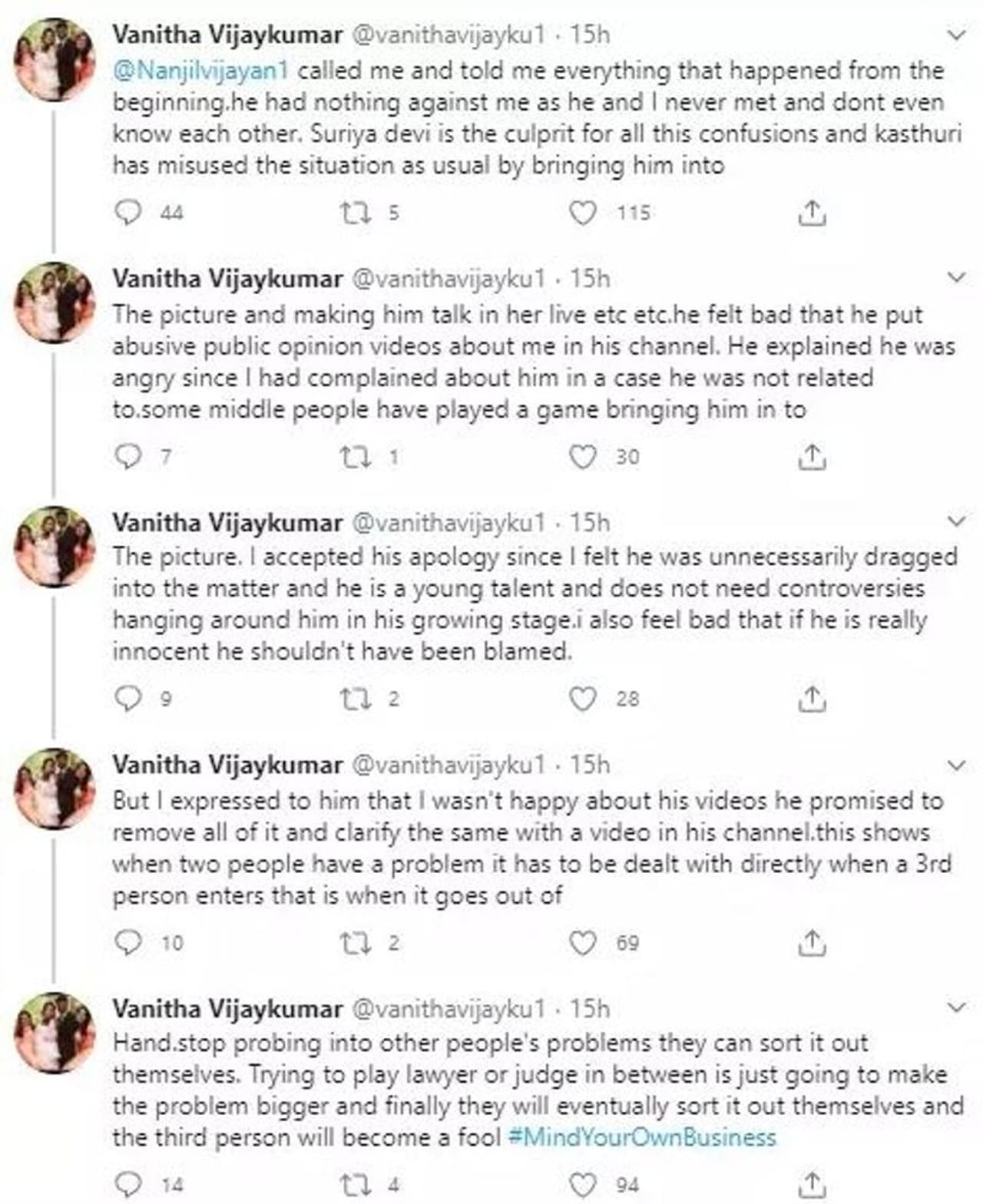Like the tweet with 115 likes
Screen dimensions: 983x1204
coord(582,213)
